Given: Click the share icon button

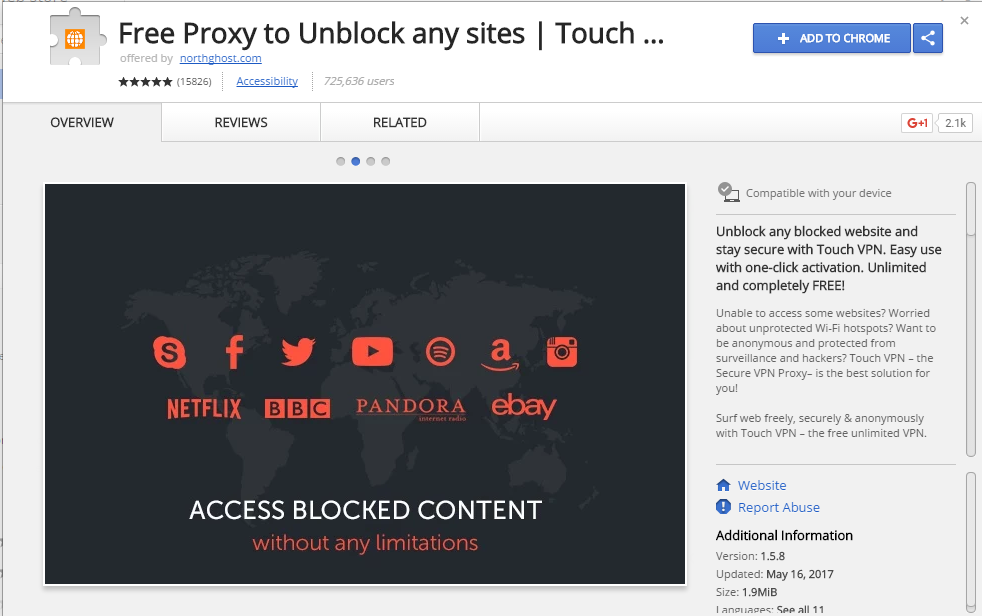Looking at the screenshot, I should point(928,38).
